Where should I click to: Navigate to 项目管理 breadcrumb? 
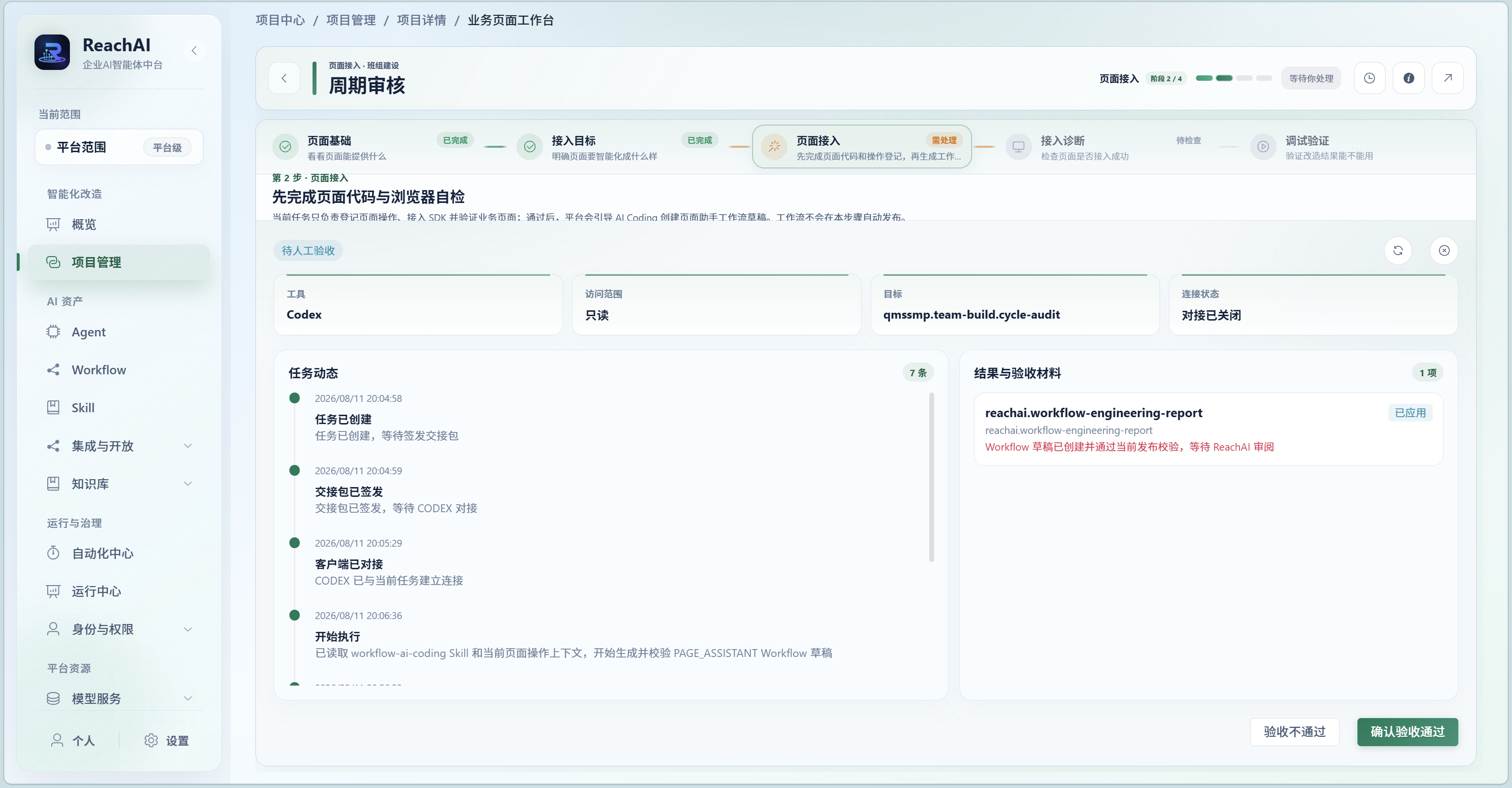351,20
